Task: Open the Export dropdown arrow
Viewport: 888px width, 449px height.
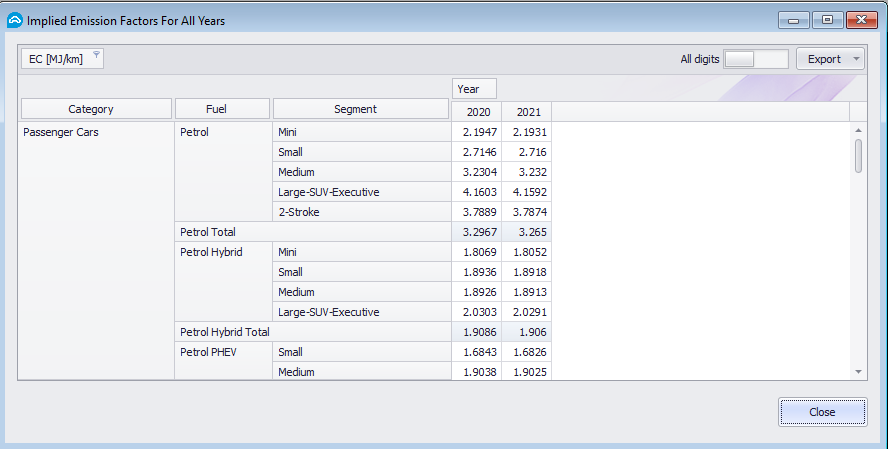Action: (x=857, y=59)
